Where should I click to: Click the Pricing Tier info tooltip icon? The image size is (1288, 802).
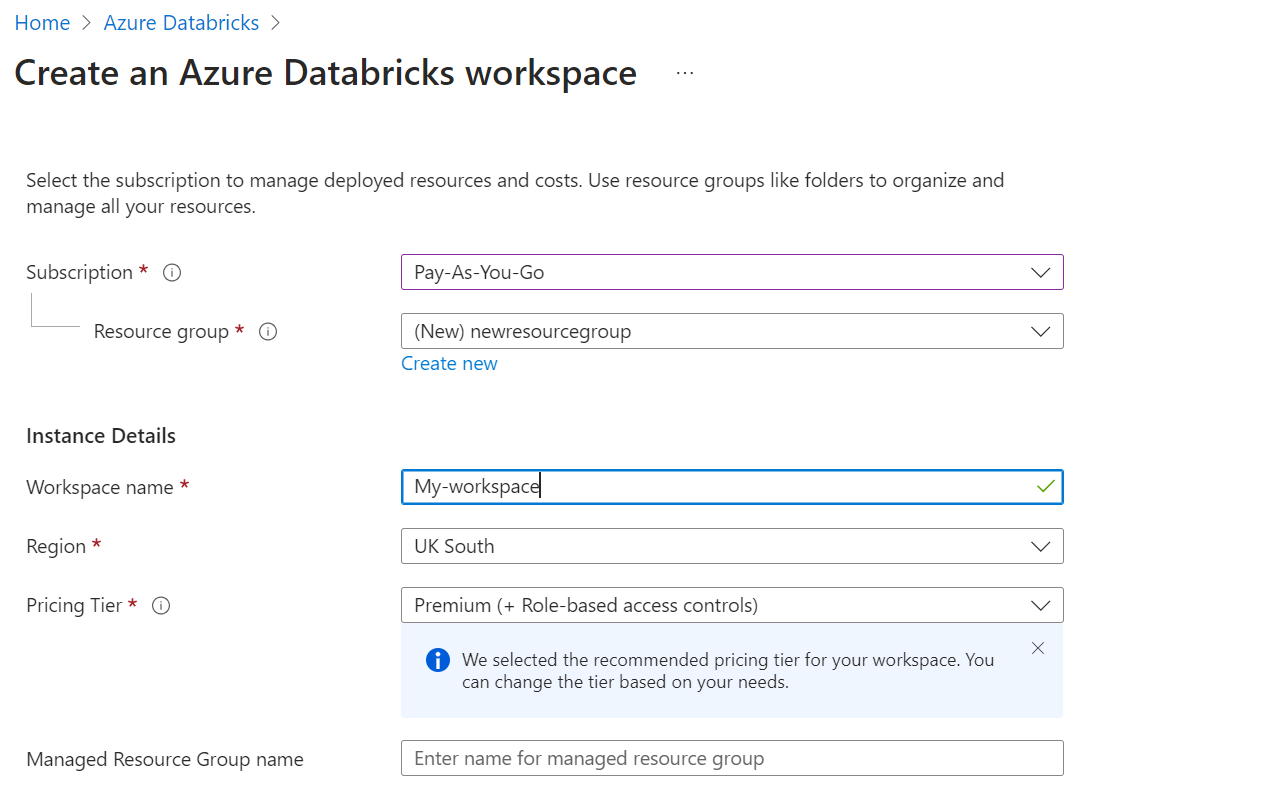161,605
